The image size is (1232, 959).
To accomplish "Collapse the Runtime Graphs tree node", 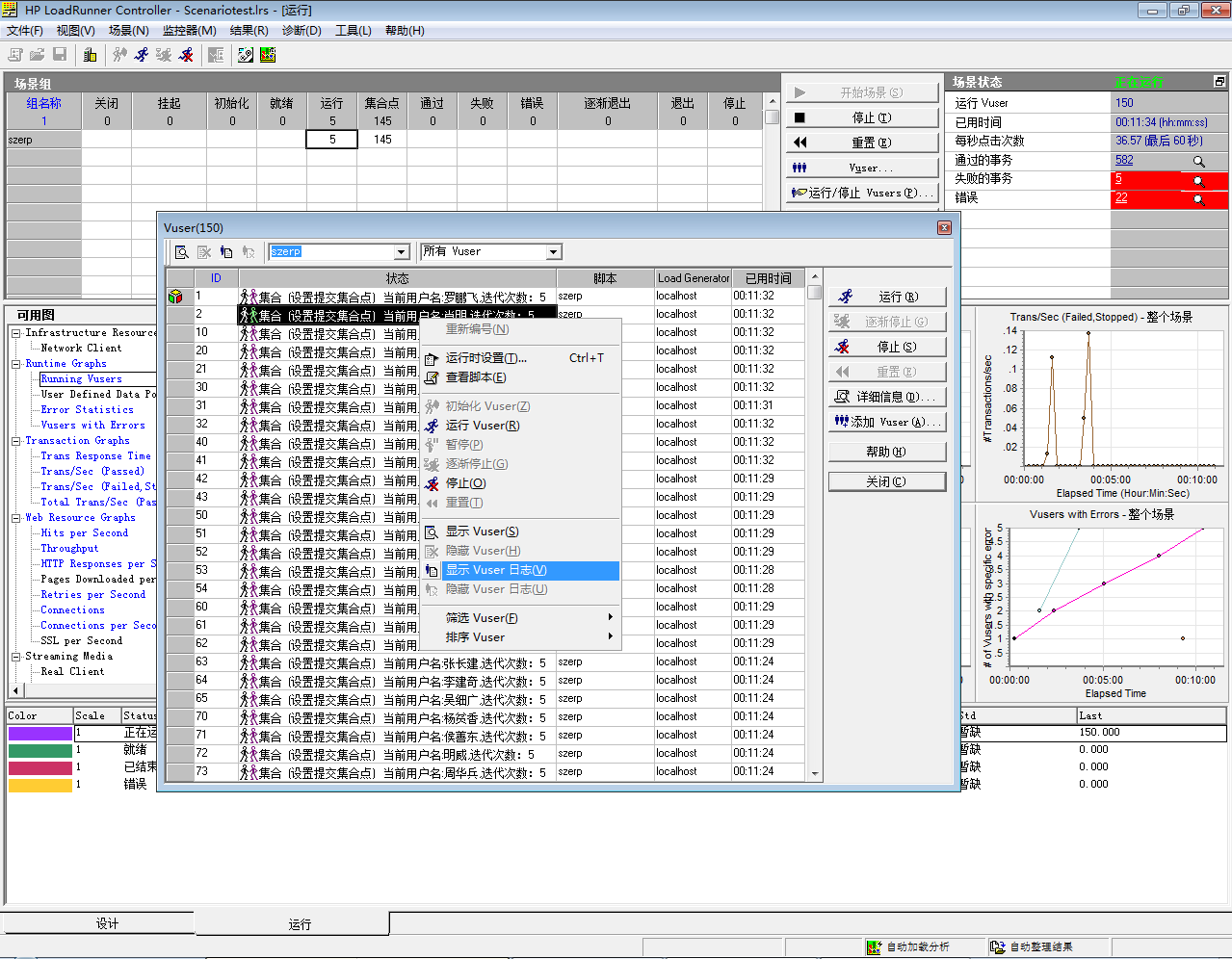I will tap(16, 364).
